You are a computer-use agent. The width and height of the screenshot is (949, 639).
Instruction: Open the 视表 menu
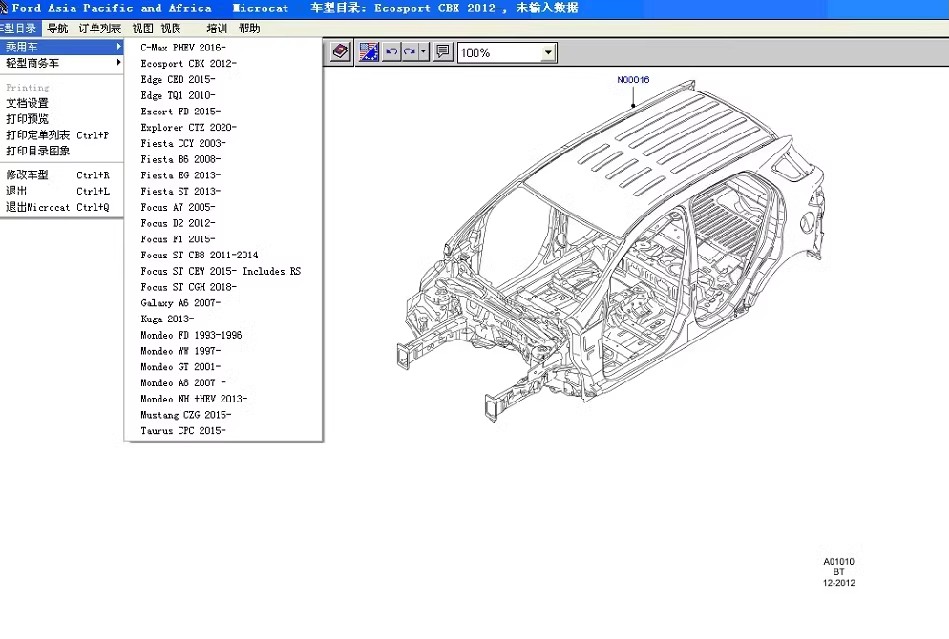click(170, 28)
